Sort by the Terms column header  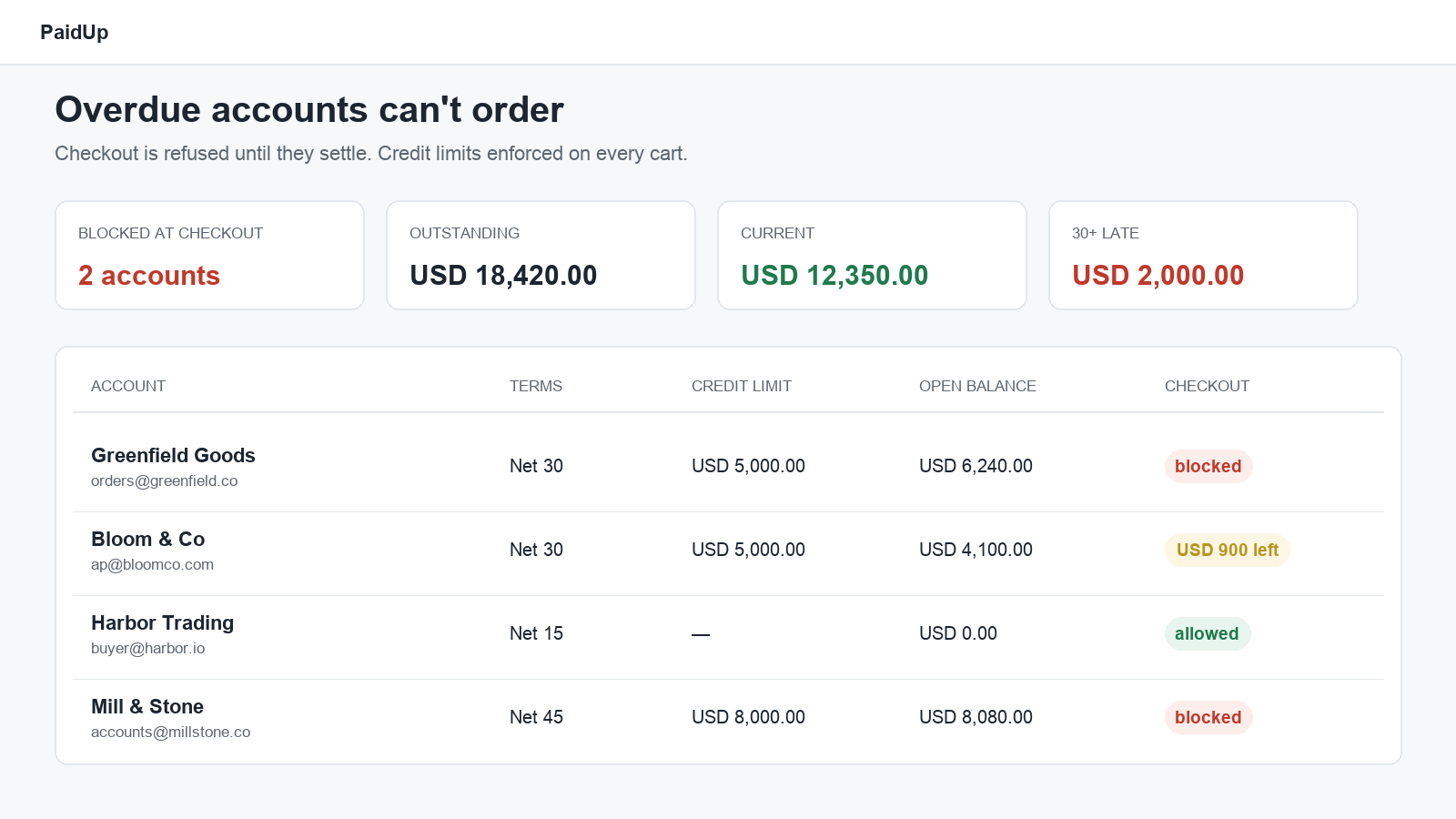[536, 386]
